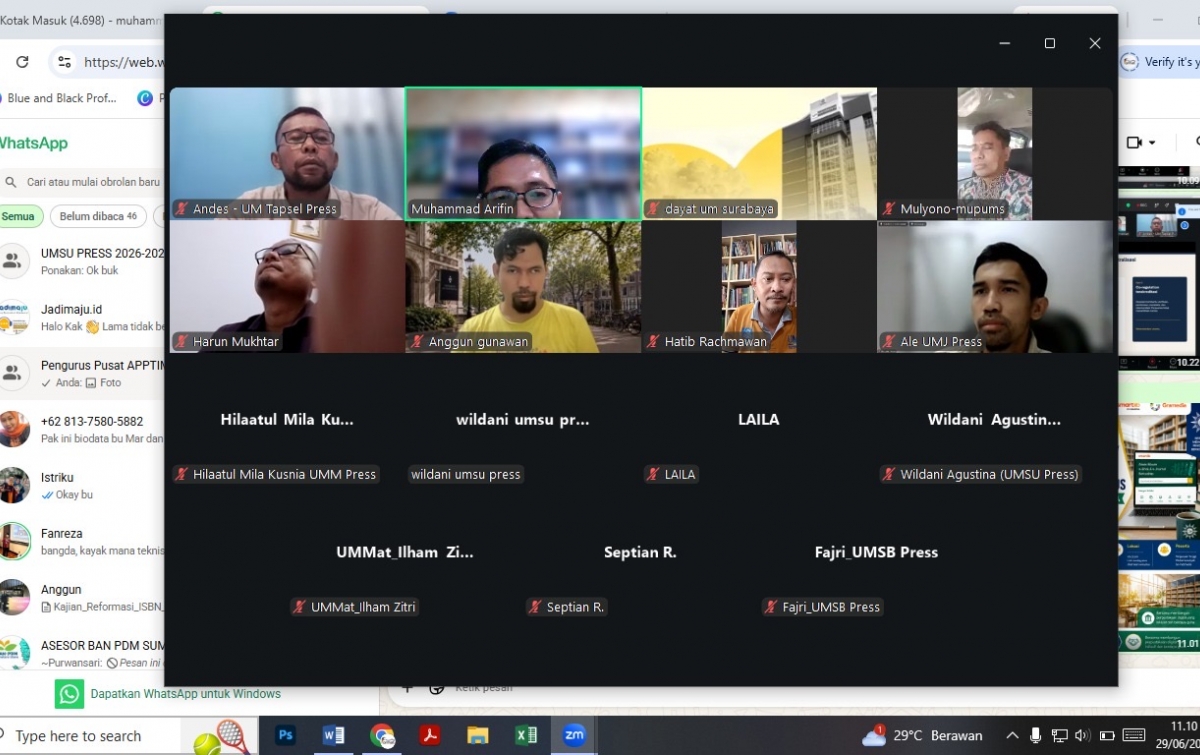Select Hatib Rachmawan video tile
This screenshot has height=755, width=1200.
759,287
